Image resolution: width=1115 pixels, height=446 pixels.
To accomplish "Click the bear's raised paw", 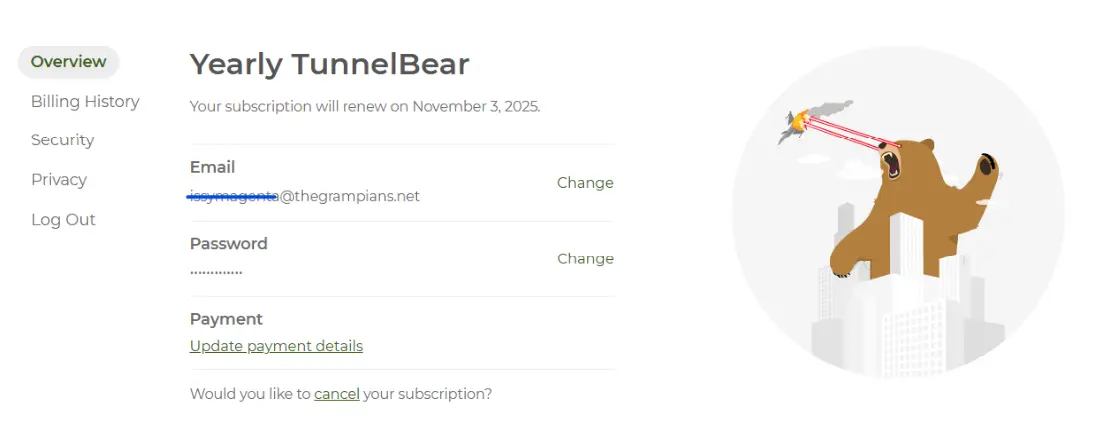I will [x=987, y=169].
